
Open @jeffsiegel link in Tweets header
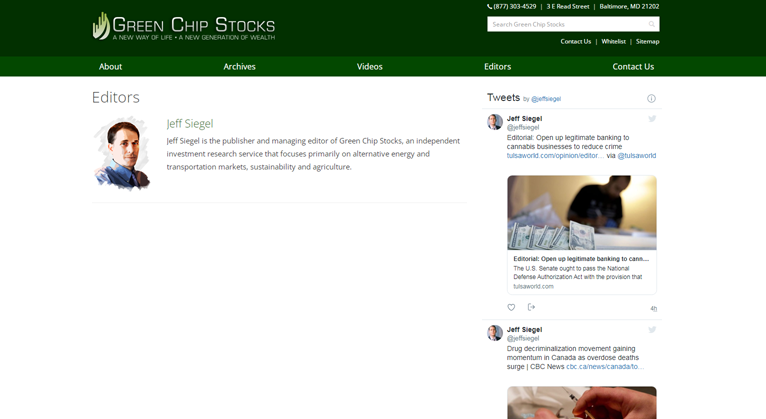[546, 99]
